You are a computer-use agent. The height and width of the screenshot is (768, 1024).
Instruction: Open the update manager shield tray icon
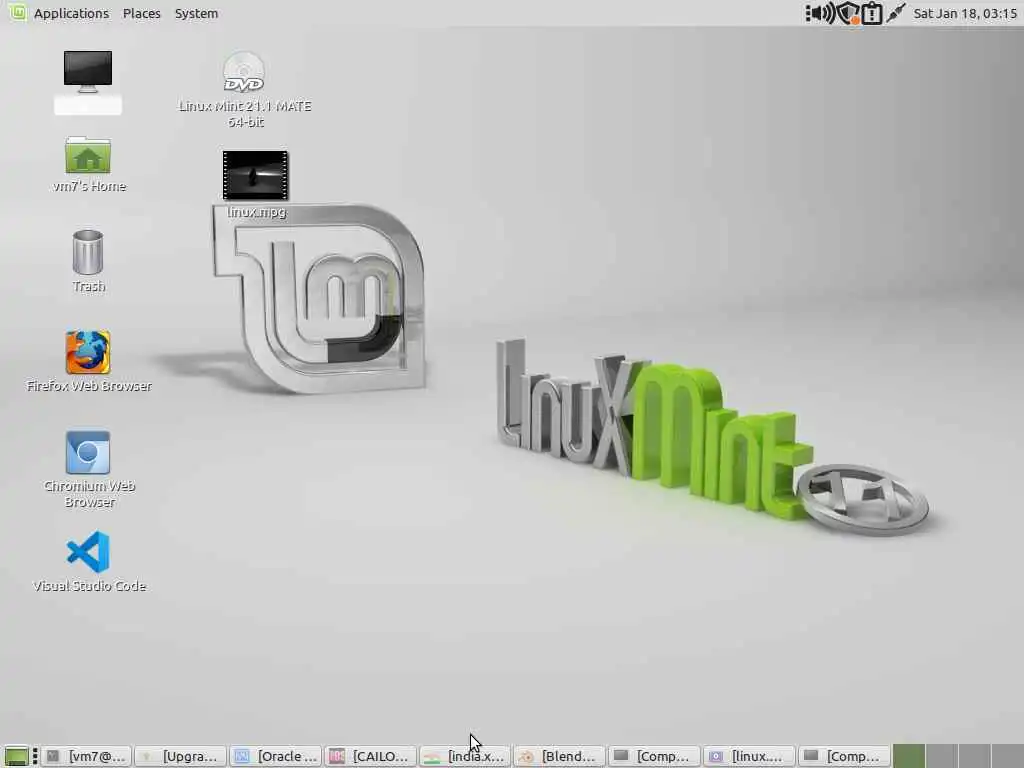tap(848, 13)
